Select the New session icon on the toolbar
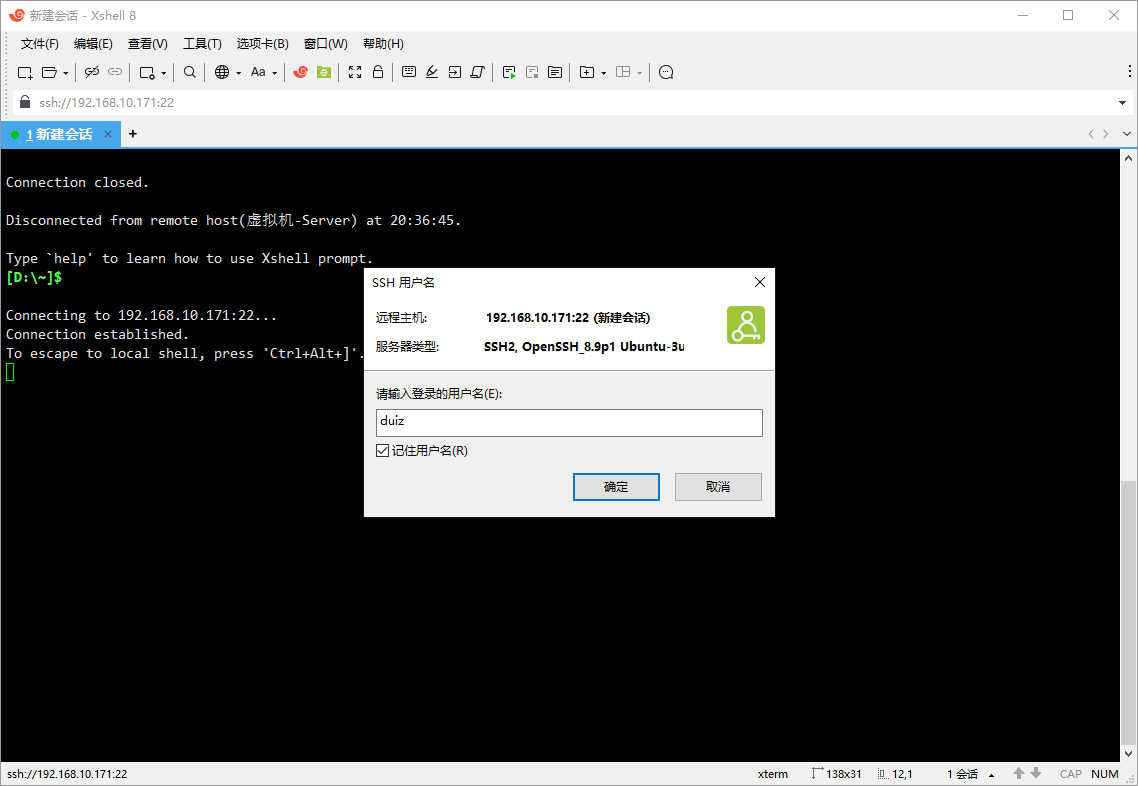This screenshot has width=1138, height=786. pyautogui.click(x=23, y=72)
